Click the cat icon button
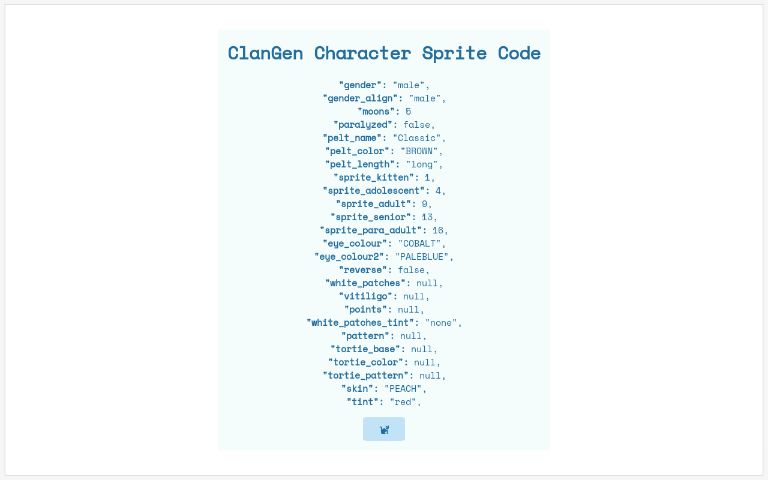The height and width of the screenshot is (480, 768). tap(384, 429)
